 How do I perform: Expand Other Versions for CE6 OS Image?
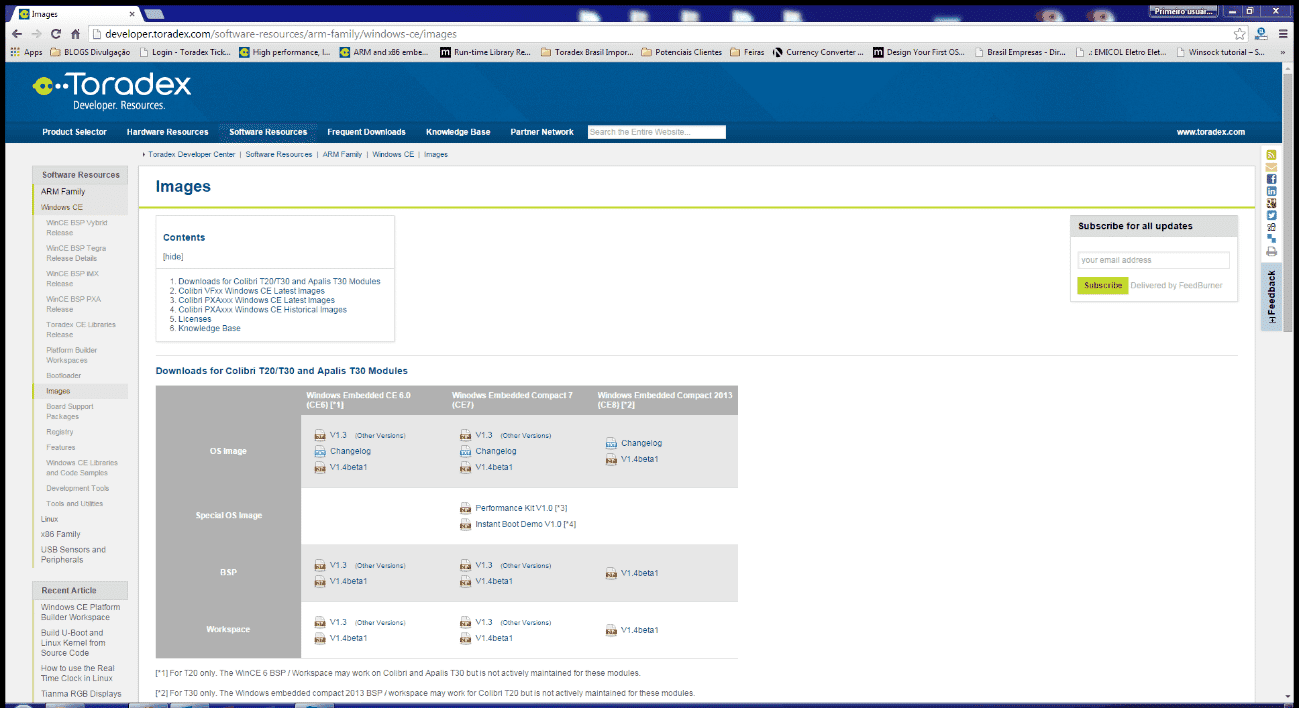[381, 436]
